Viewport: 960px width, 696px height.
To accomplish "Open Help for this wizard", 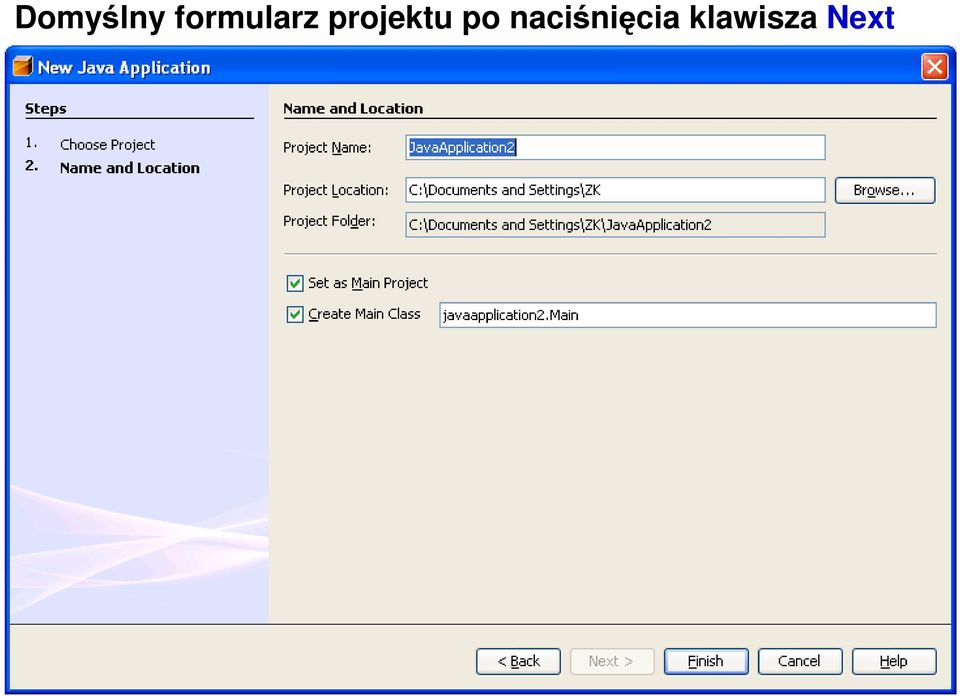I will 894,661.
